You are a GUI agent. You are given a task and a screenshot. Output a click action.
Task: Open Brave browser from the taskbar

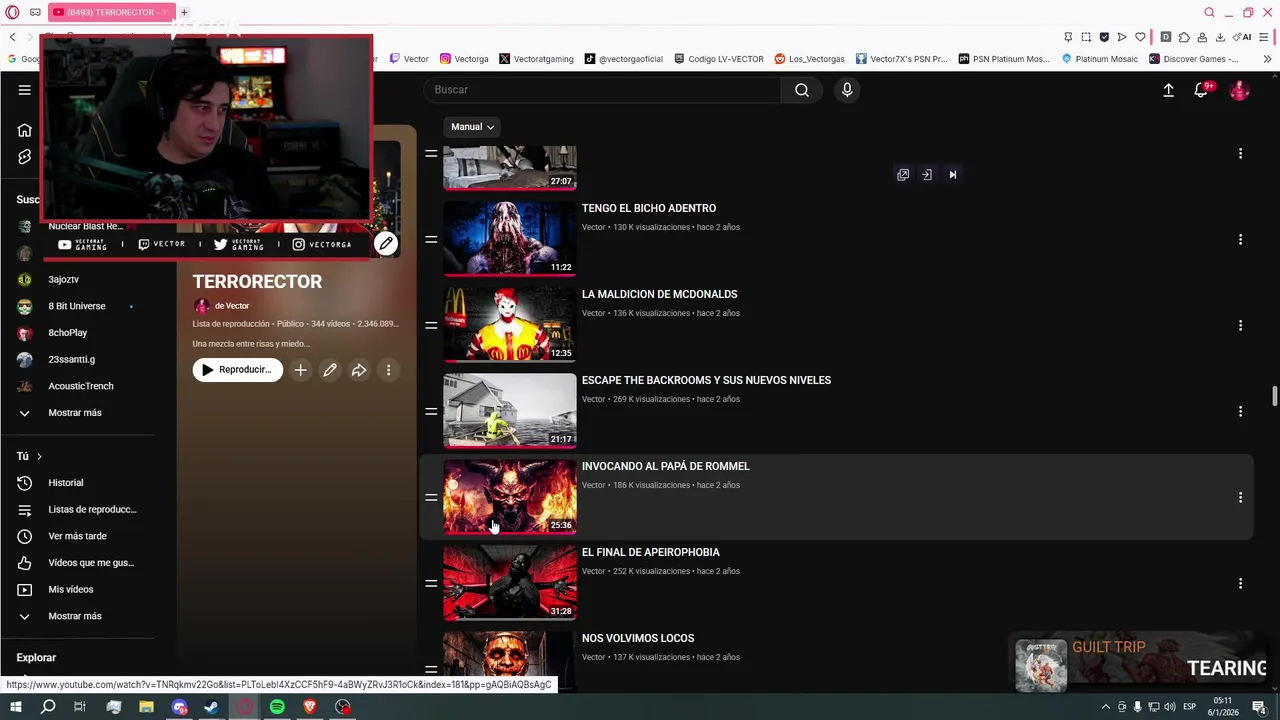(x=310, y=707)
